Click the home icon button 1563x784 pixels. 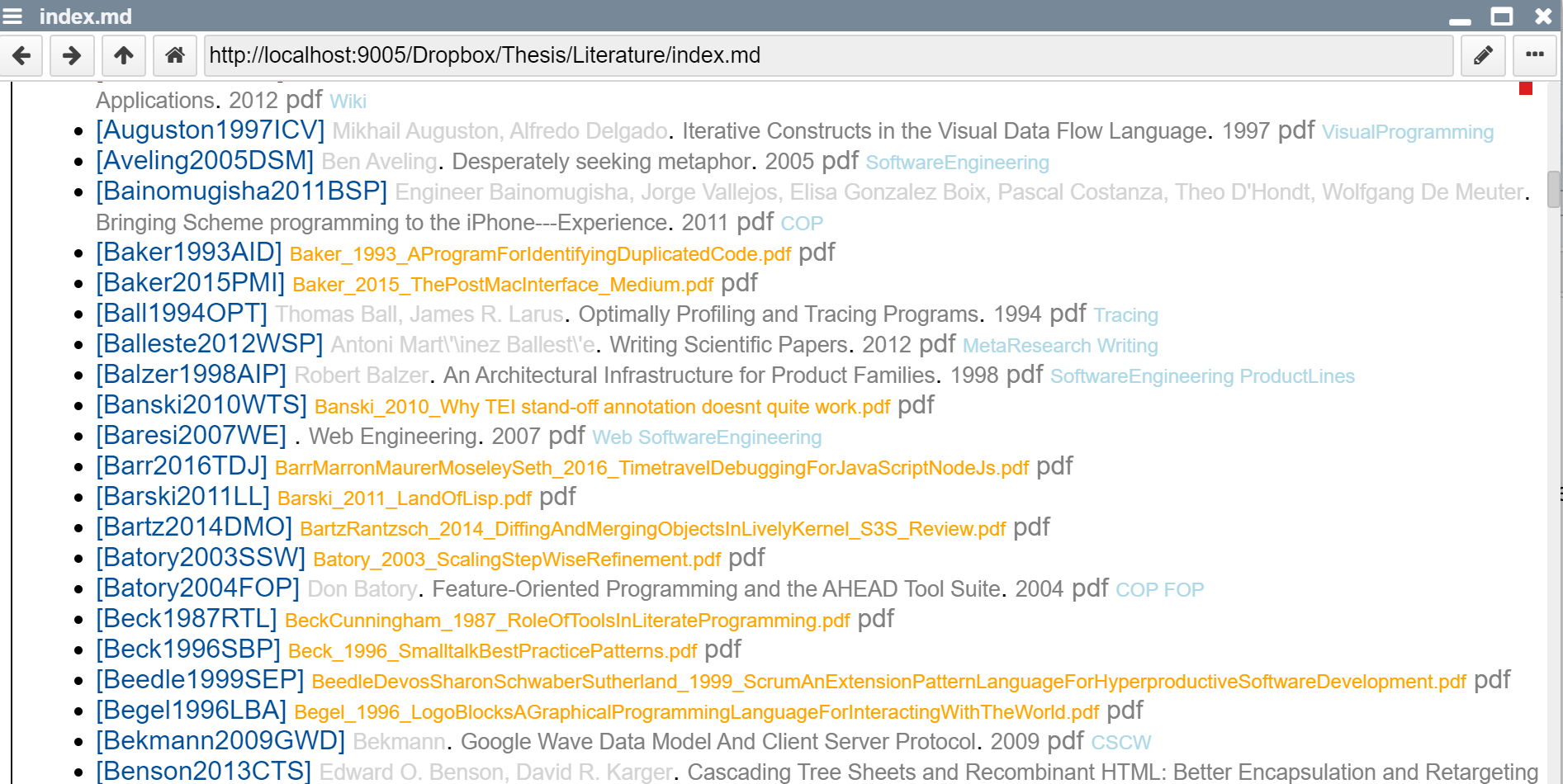(174, 55)
